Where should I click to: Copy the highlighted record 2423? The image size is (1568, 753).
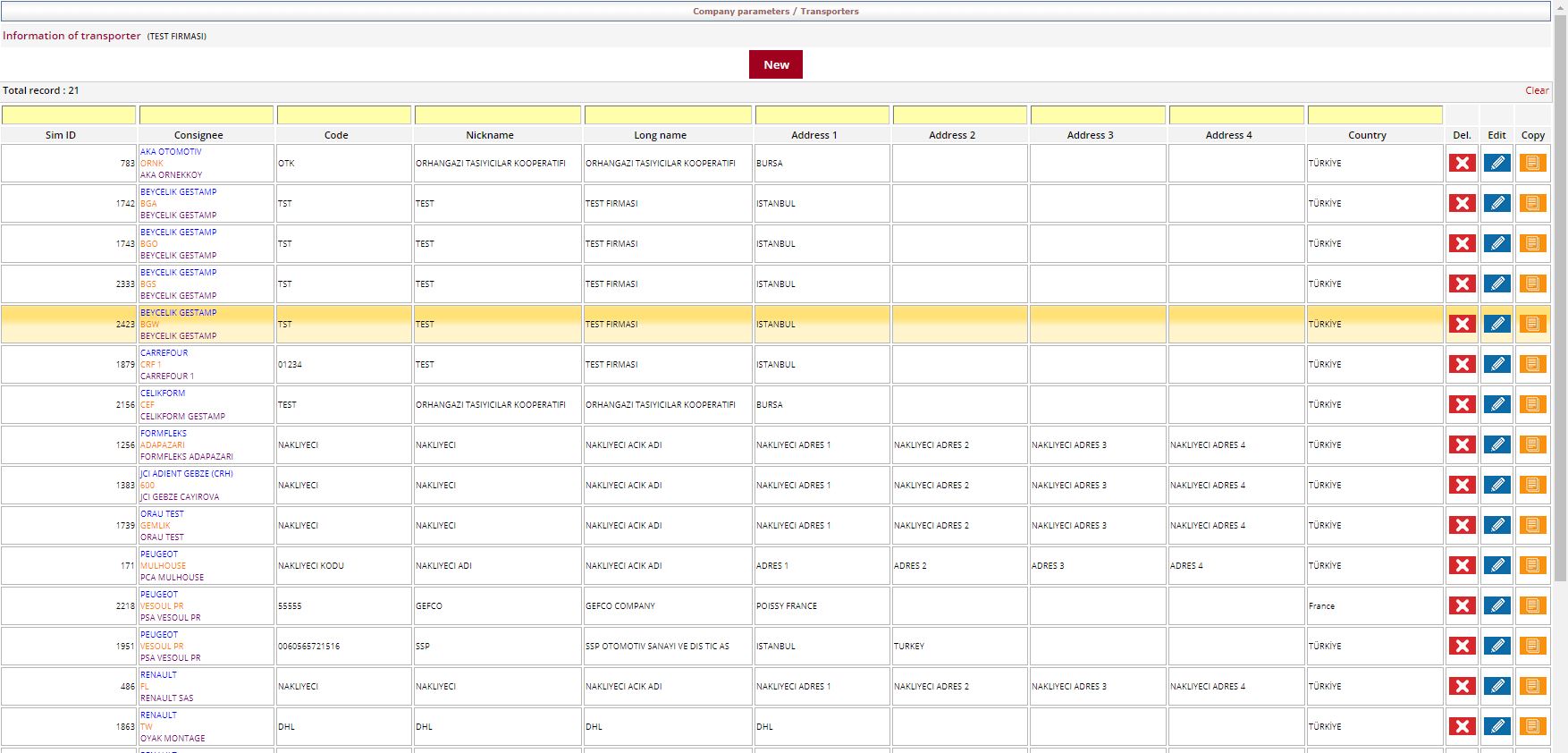pos(1532,324)
